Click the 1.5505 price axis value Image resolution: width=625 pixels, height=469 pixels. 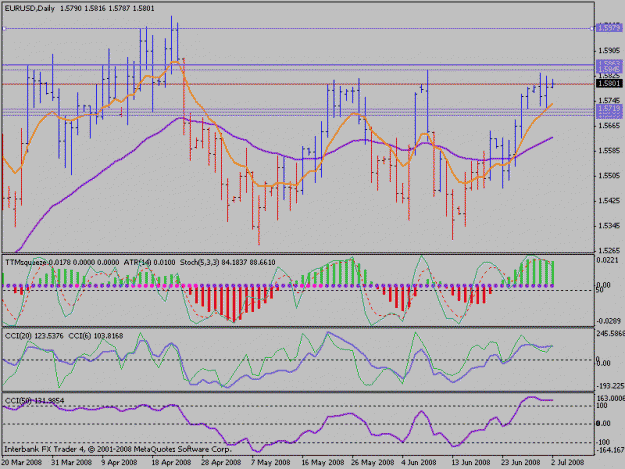[609, 176]
